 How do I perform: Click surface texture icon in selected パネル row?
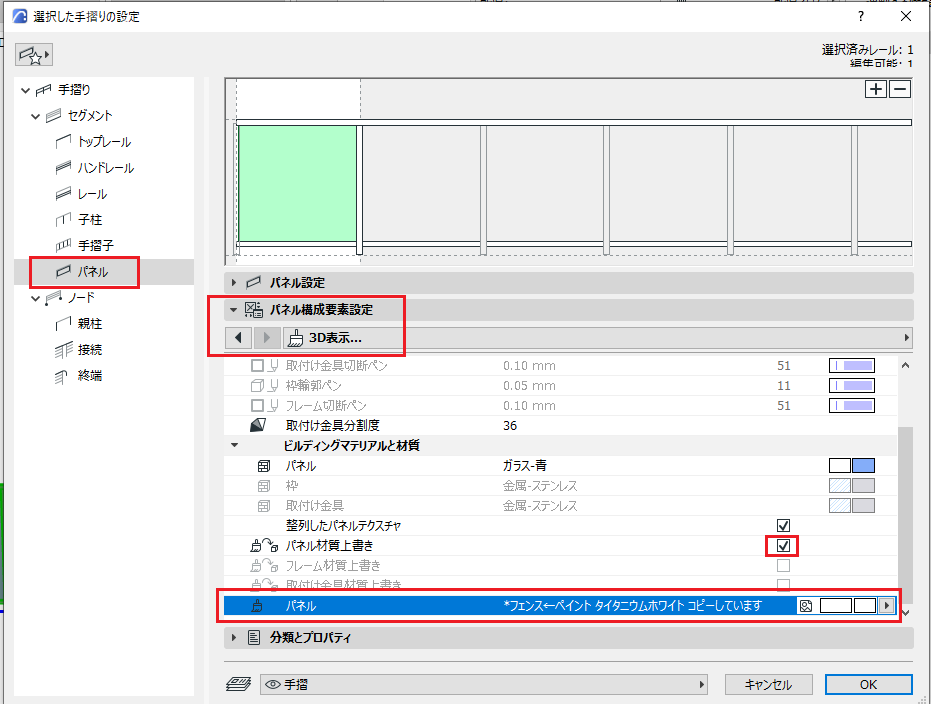click(806, 606)
